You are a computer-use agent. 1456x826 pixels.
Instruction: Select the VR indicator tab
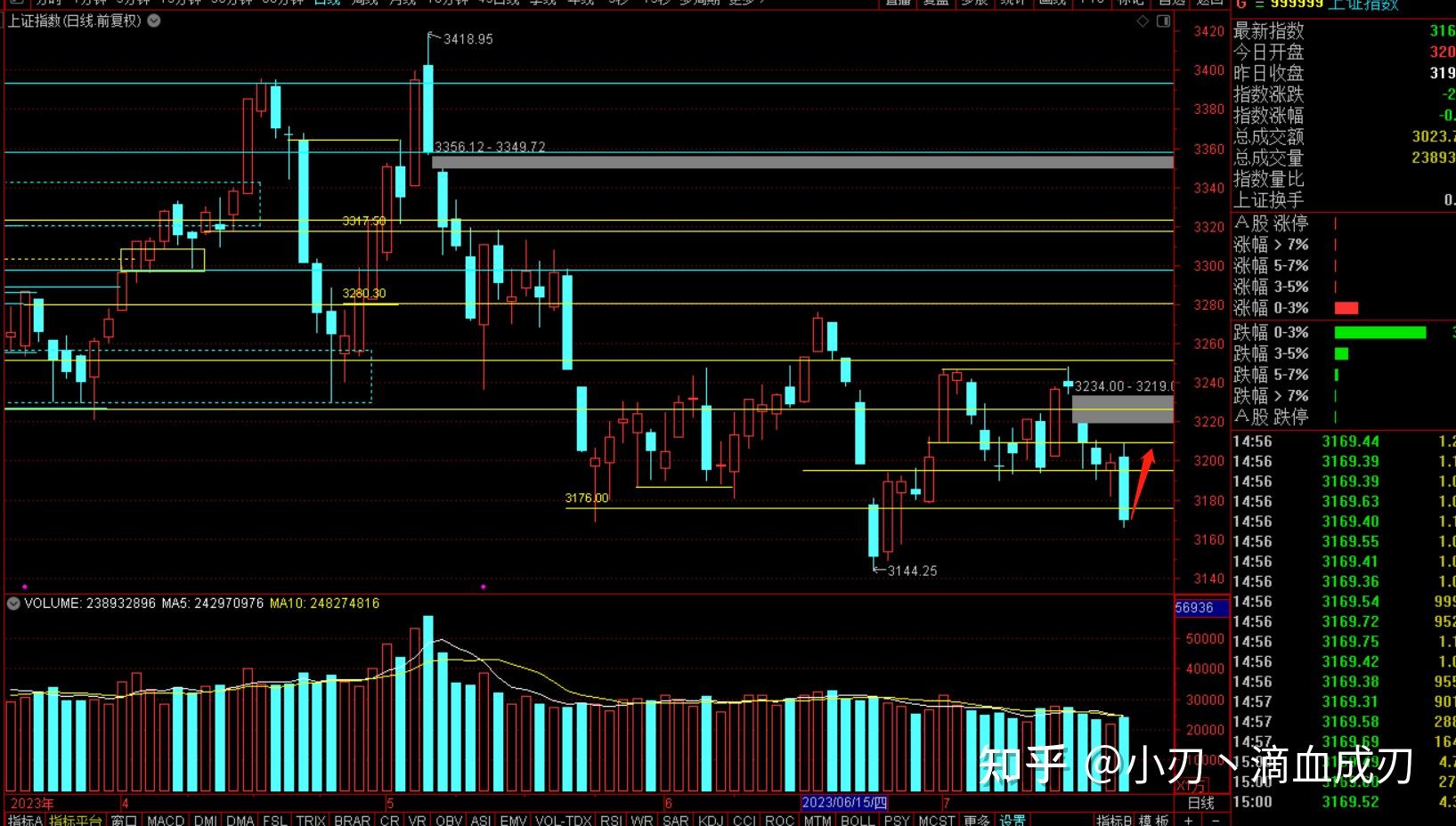(417, 820)
